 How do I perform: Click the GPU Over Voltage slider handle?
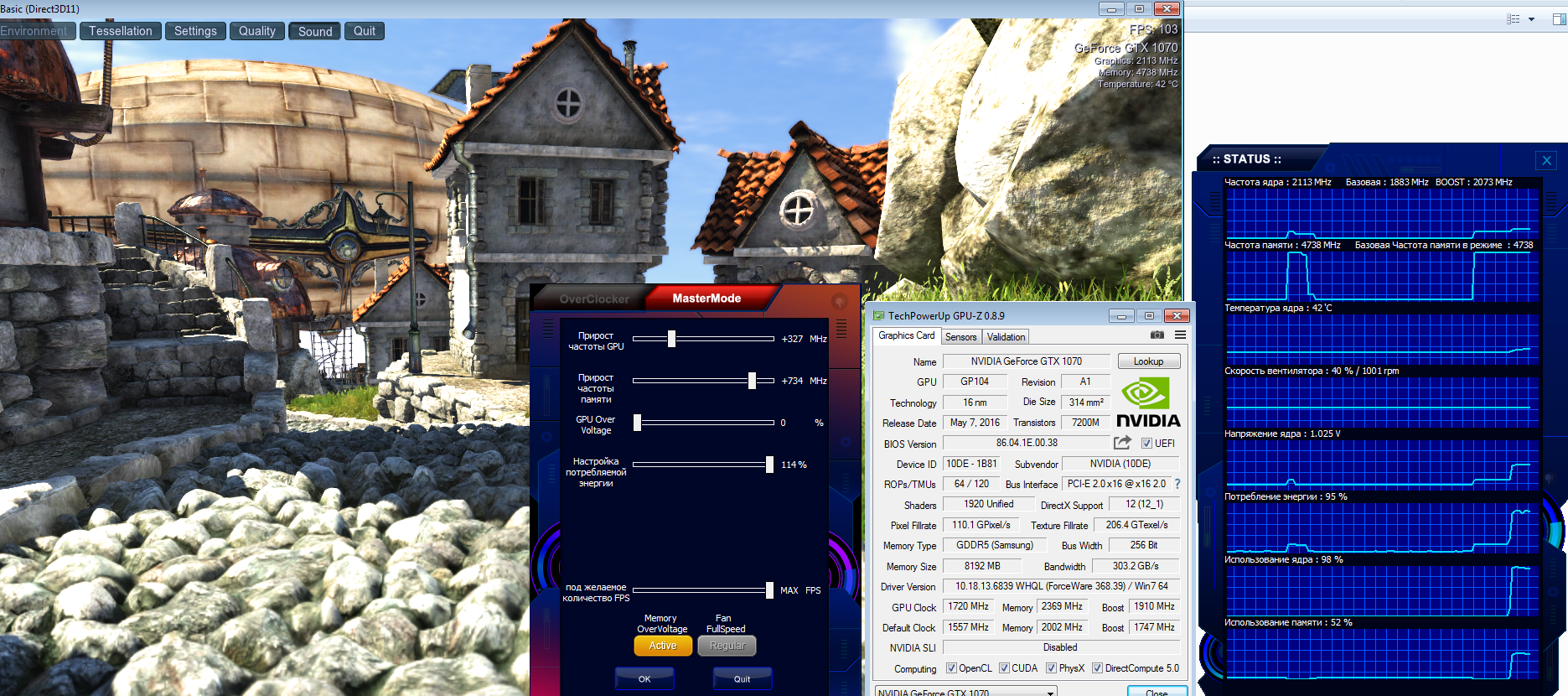click(x=637, y=423)
